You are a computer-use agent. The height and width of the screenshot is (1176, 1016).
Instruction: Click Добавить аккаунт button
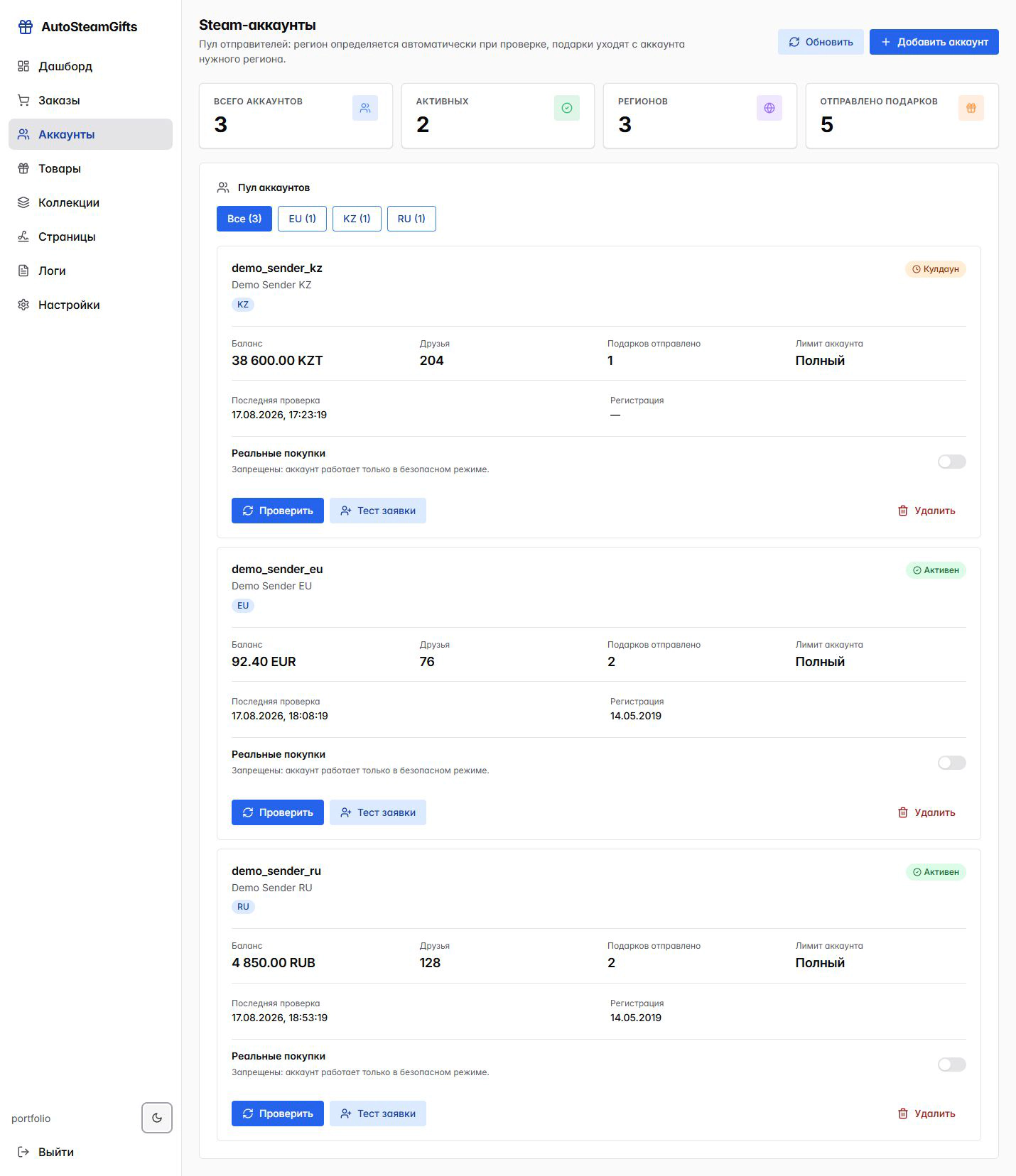click(934, 42)
